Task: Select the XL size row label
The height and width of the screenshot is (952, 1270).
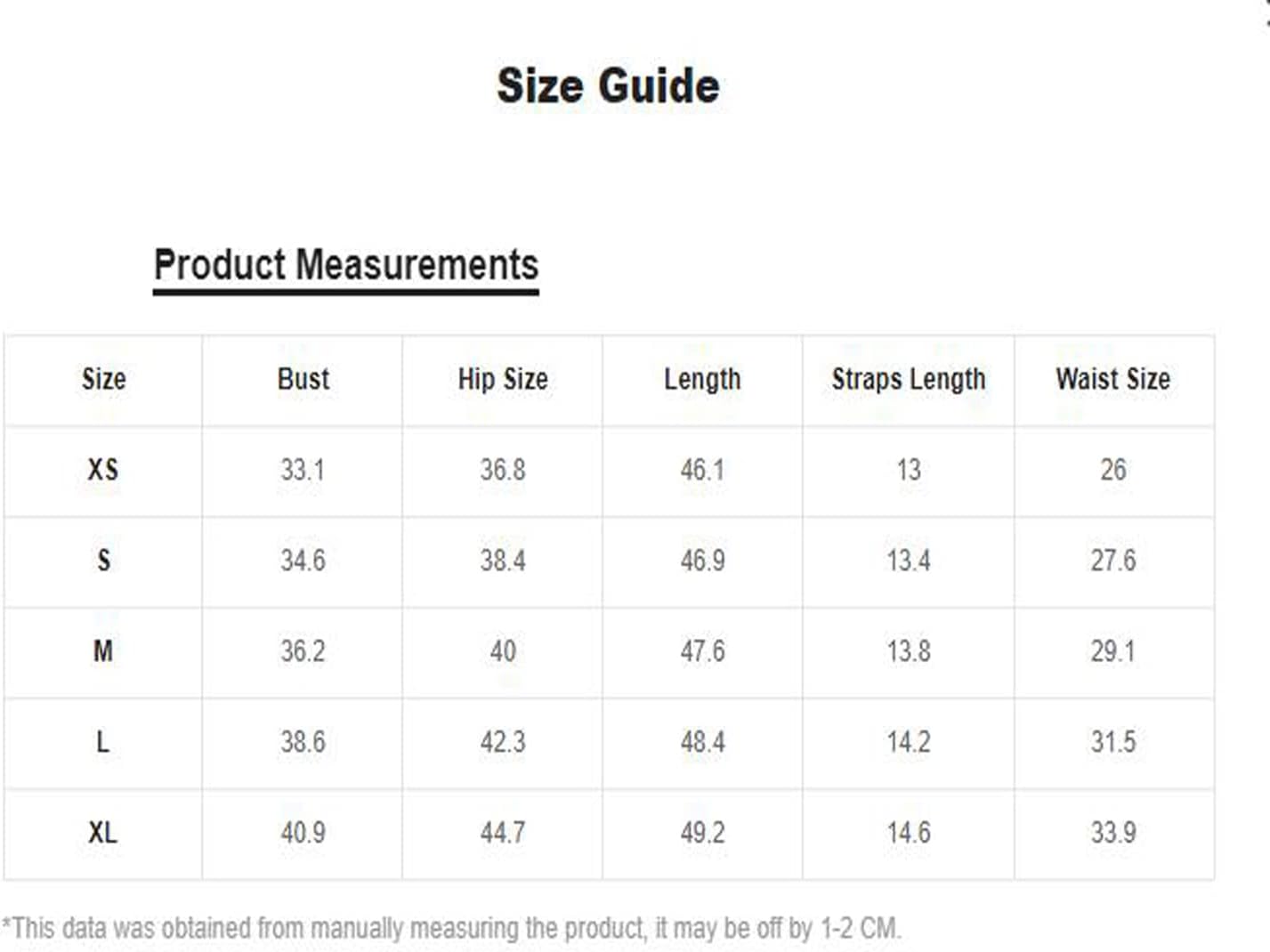Action: pos(103,833)
